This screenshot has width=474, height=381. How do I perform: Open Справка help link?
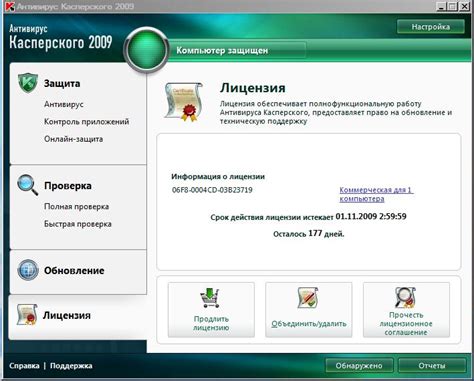coord(24,366)
